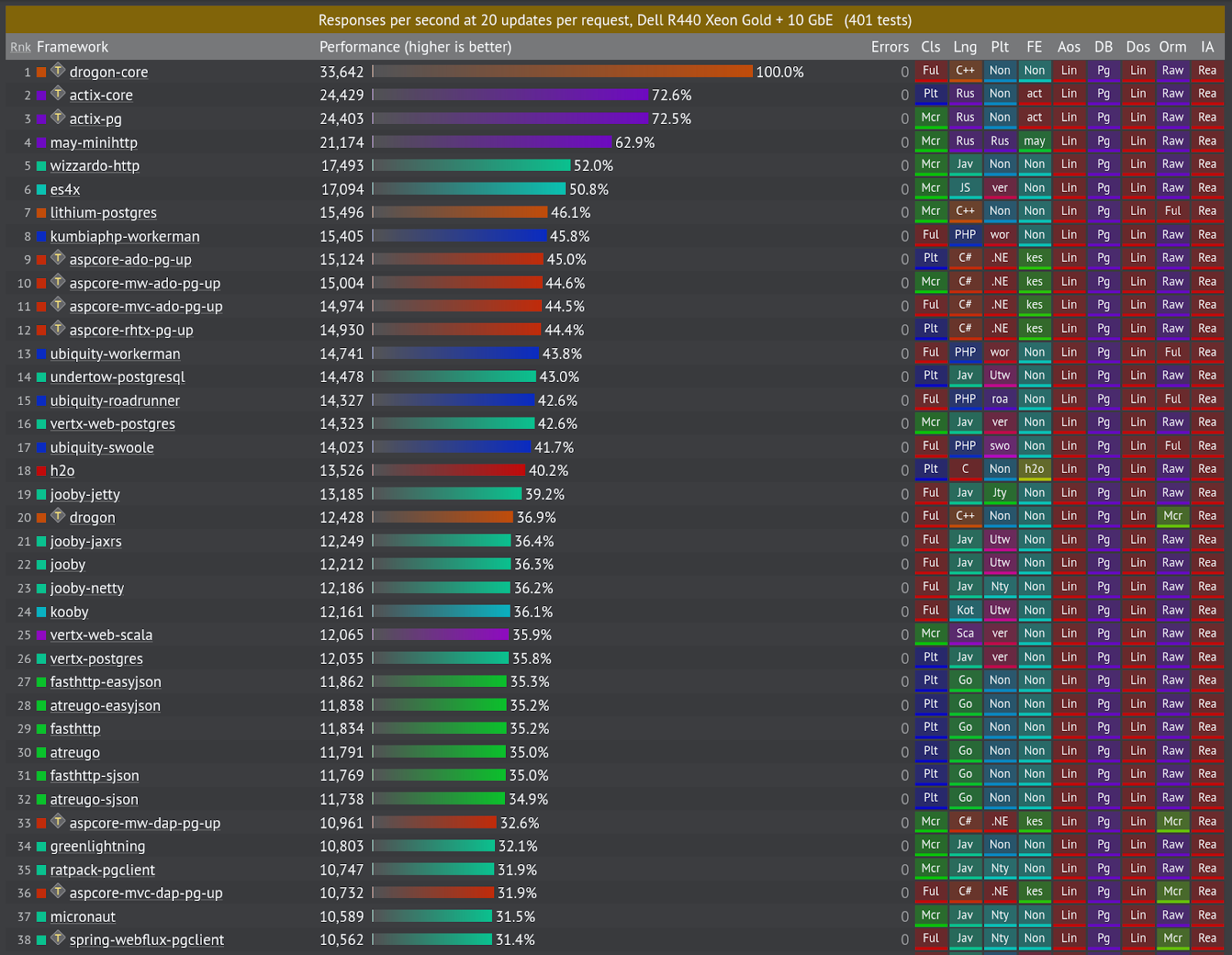Open the micronaut framework link
This screenshot has height=955, width=1232.
(82, 916)
